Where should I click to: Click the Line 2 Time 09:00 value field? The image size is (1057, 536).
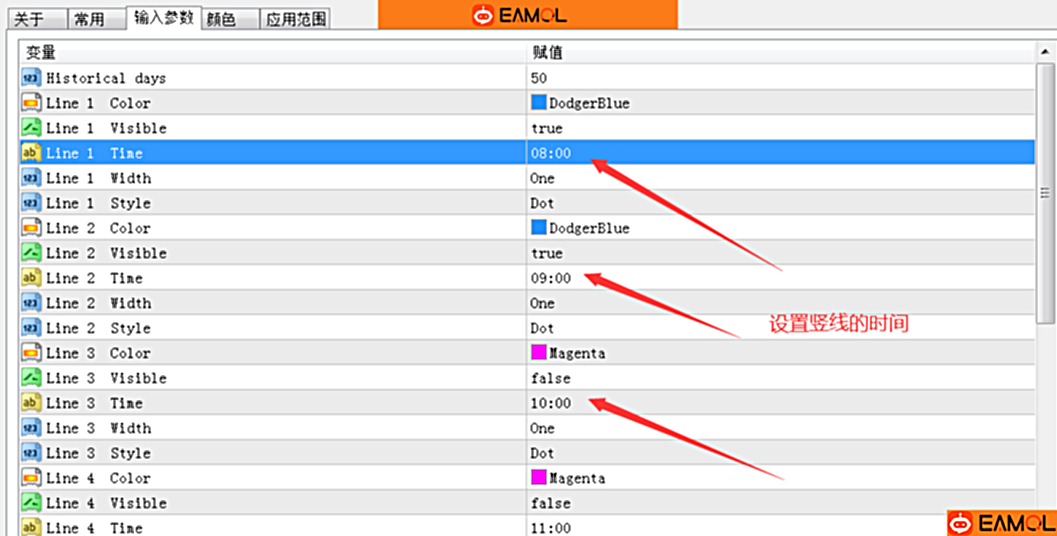[552, 278]
